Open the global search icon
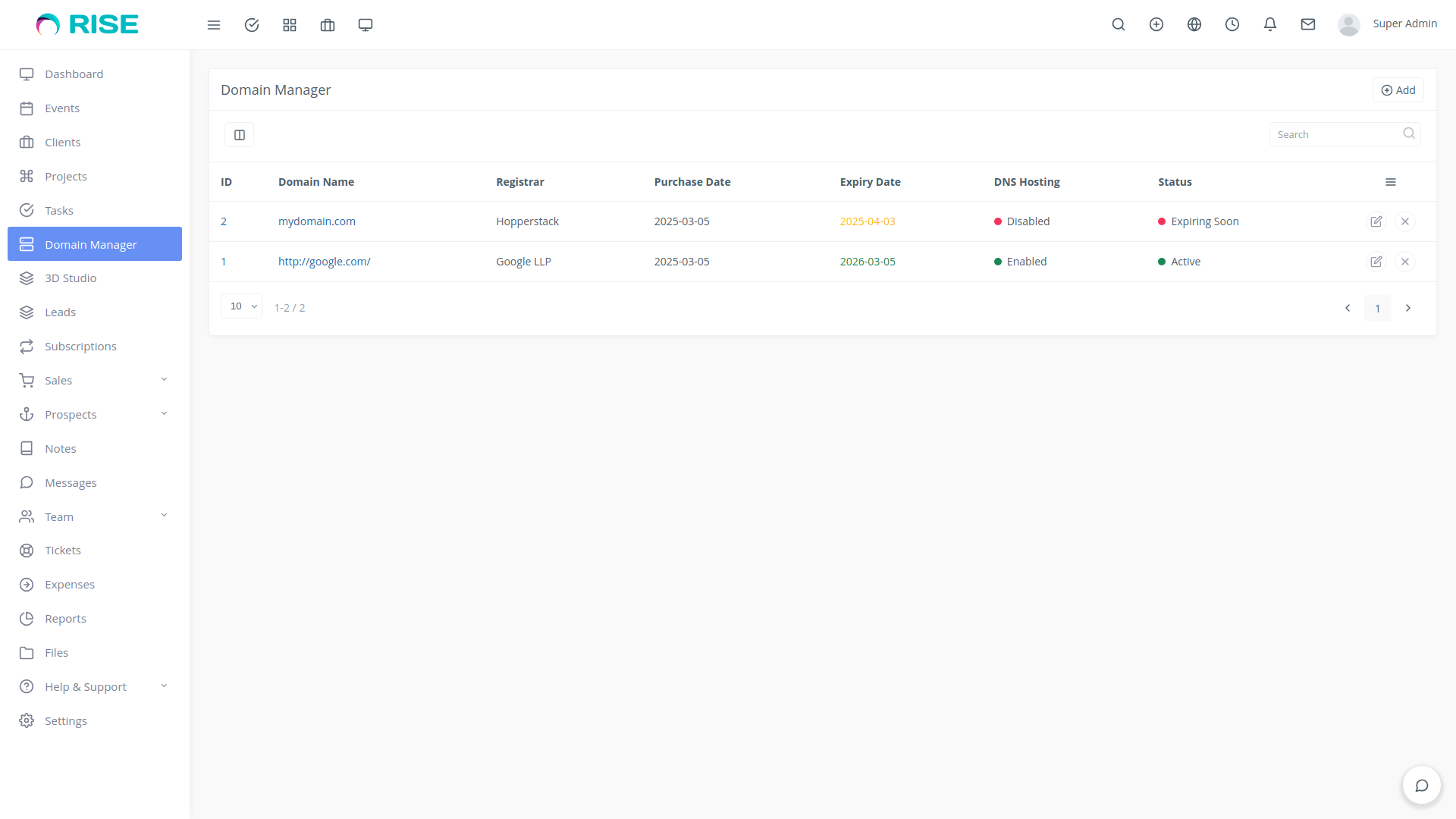The image size is (1456, 819). tap(1119, 24)
